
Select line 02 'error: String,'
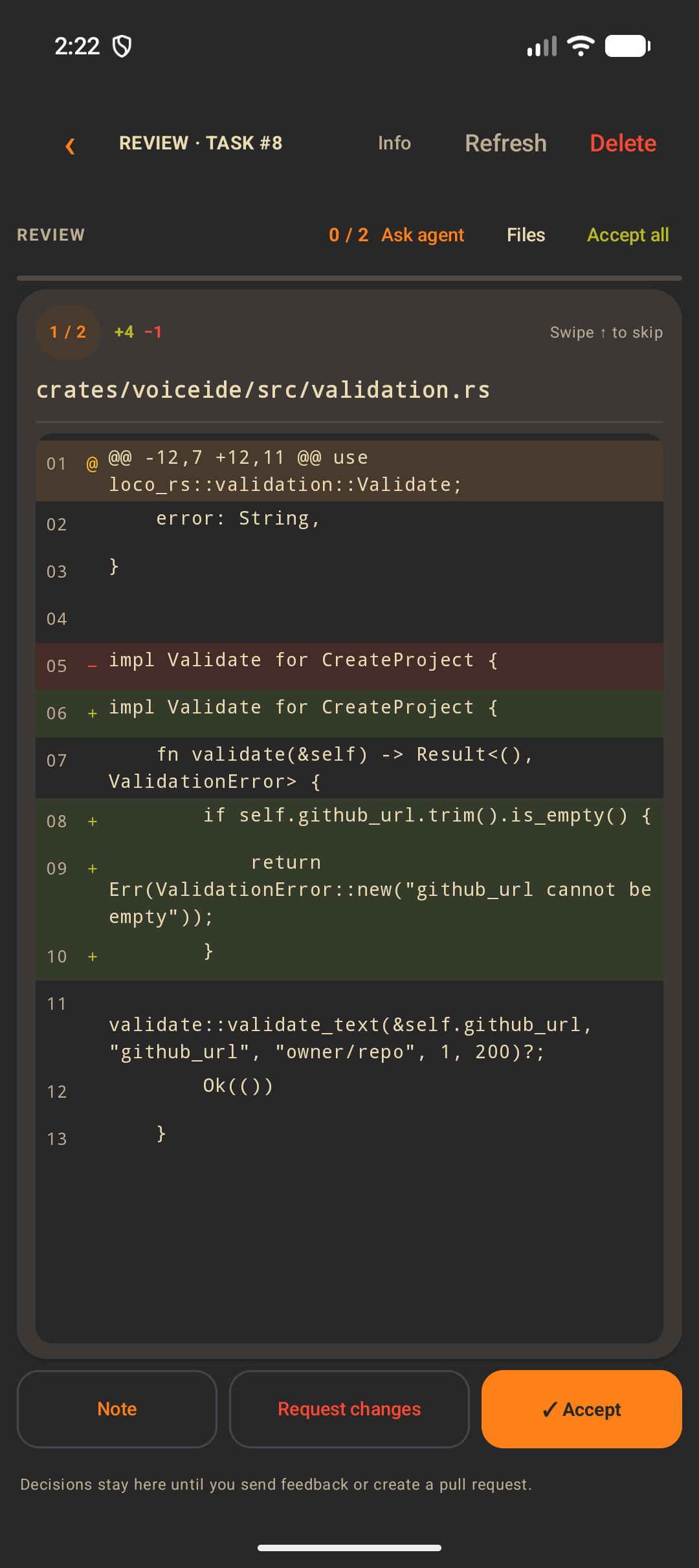(x=349, y=525)
